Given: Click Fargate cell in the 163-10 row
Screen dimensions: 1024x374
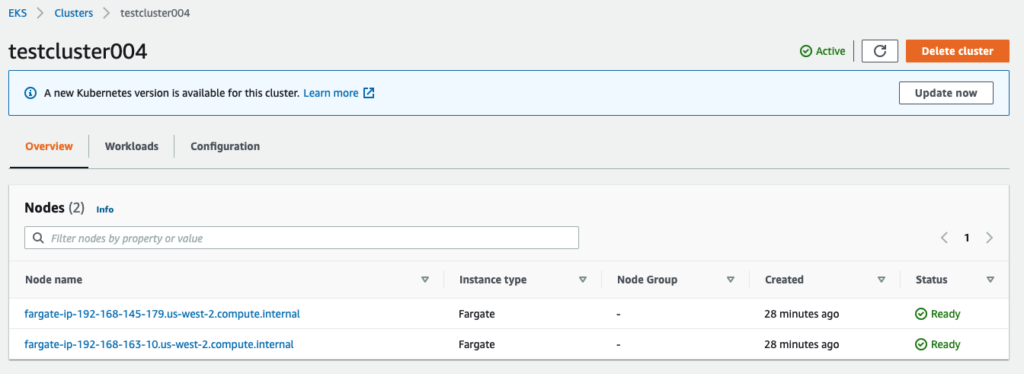Looking at the screenshot, I should coord(477,344).
